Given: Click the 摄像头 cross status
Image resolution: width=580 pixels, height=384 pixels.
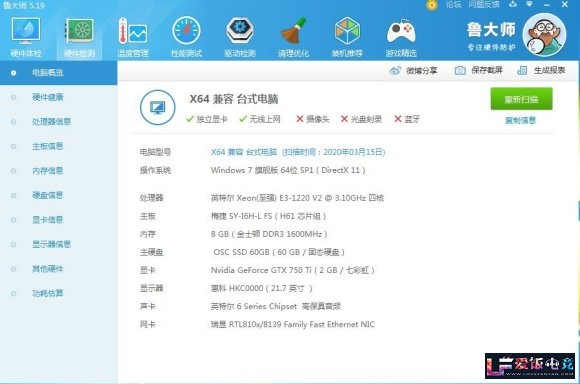Looking at the screenshot, I should click(x=313, y=119).
